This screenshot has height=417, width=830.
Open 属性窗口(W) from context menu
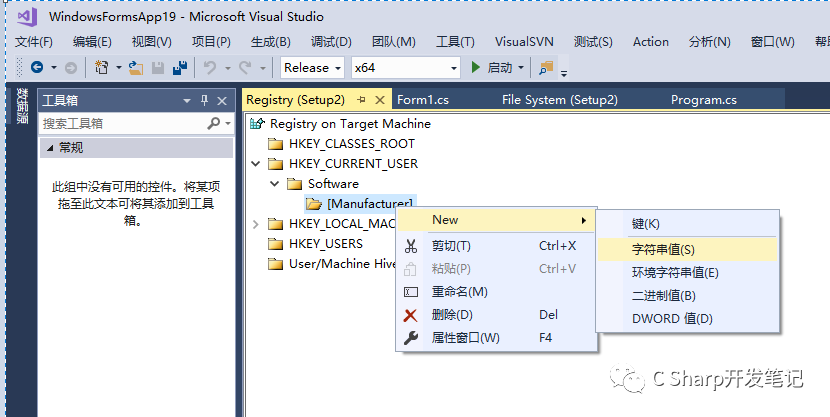click(x=497, y=338)
